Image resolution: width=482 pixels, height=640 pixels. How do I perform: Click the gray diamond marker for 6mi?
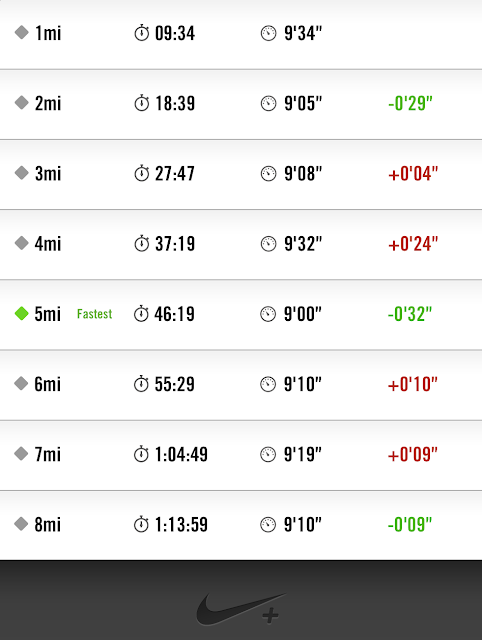(x=21, y=383)
